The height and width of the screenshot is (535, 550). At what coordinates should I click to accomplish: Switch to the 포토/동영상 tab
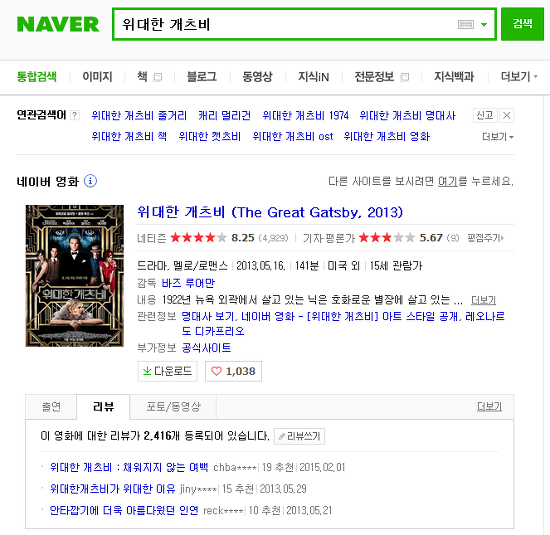click(x=173, y=407)
